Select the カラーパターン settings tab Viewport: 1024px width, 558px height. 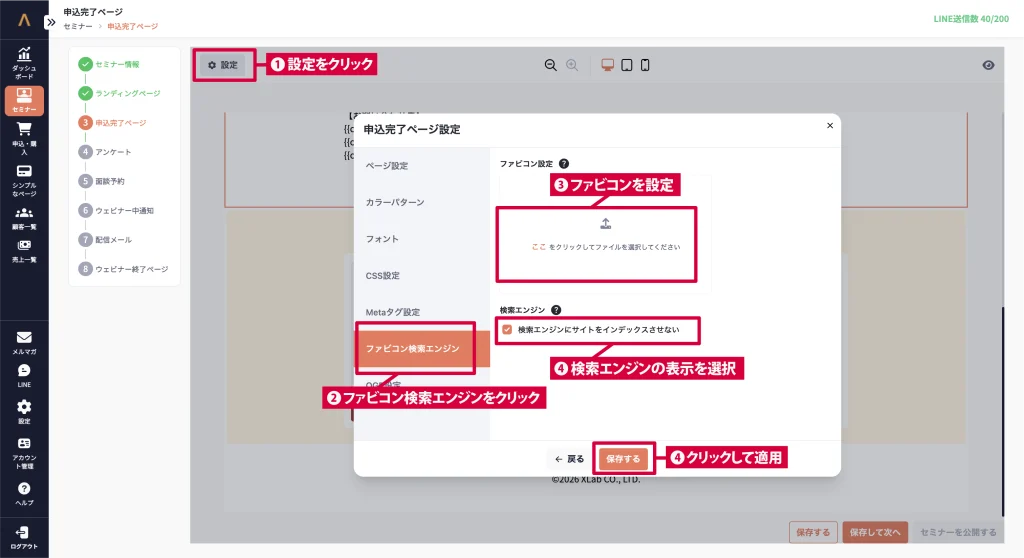(x=395, y=202)
